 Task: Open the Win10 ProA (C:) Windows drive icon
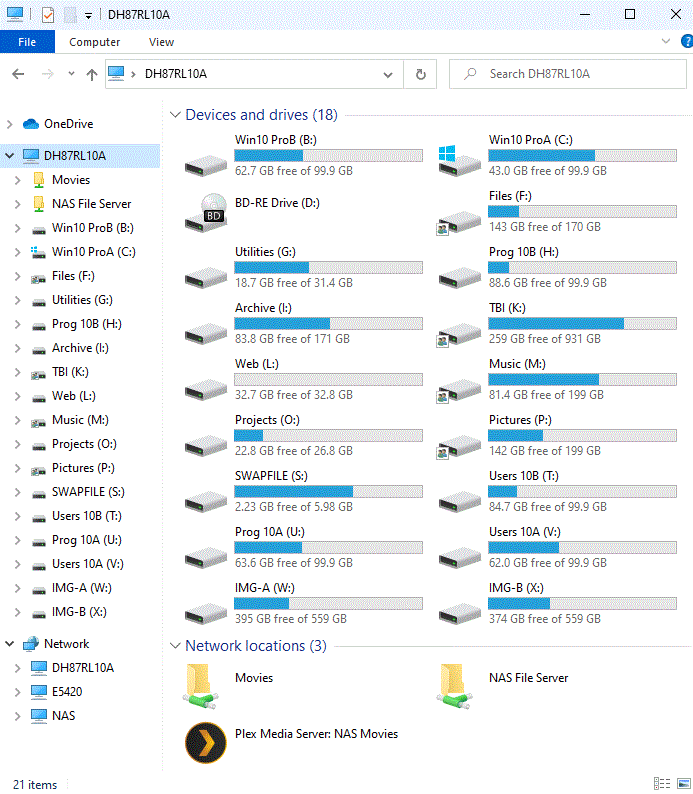pyautogui.click(x=459, y=161)
